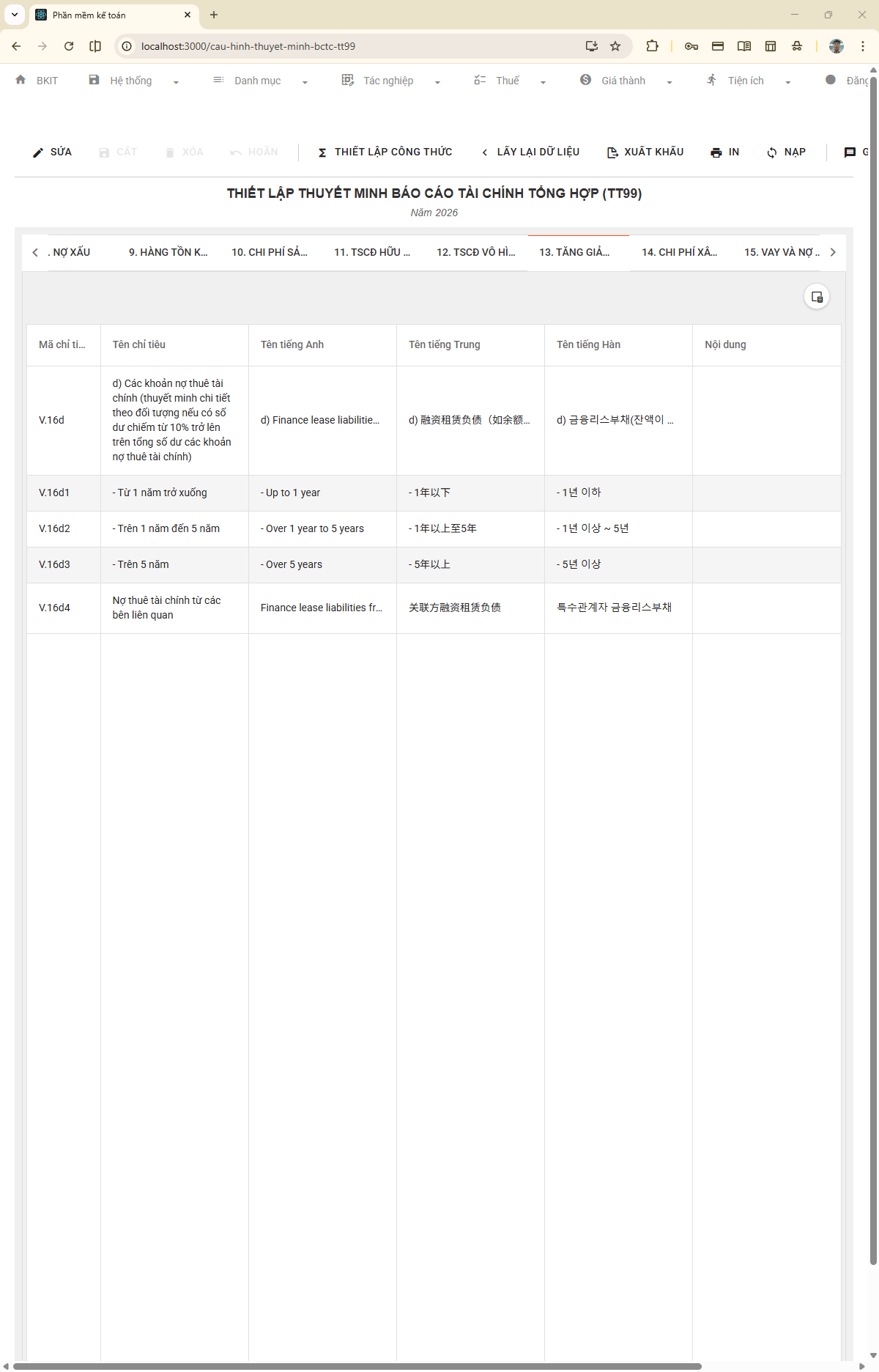Click the Danh mục list icon

[218, 80]
